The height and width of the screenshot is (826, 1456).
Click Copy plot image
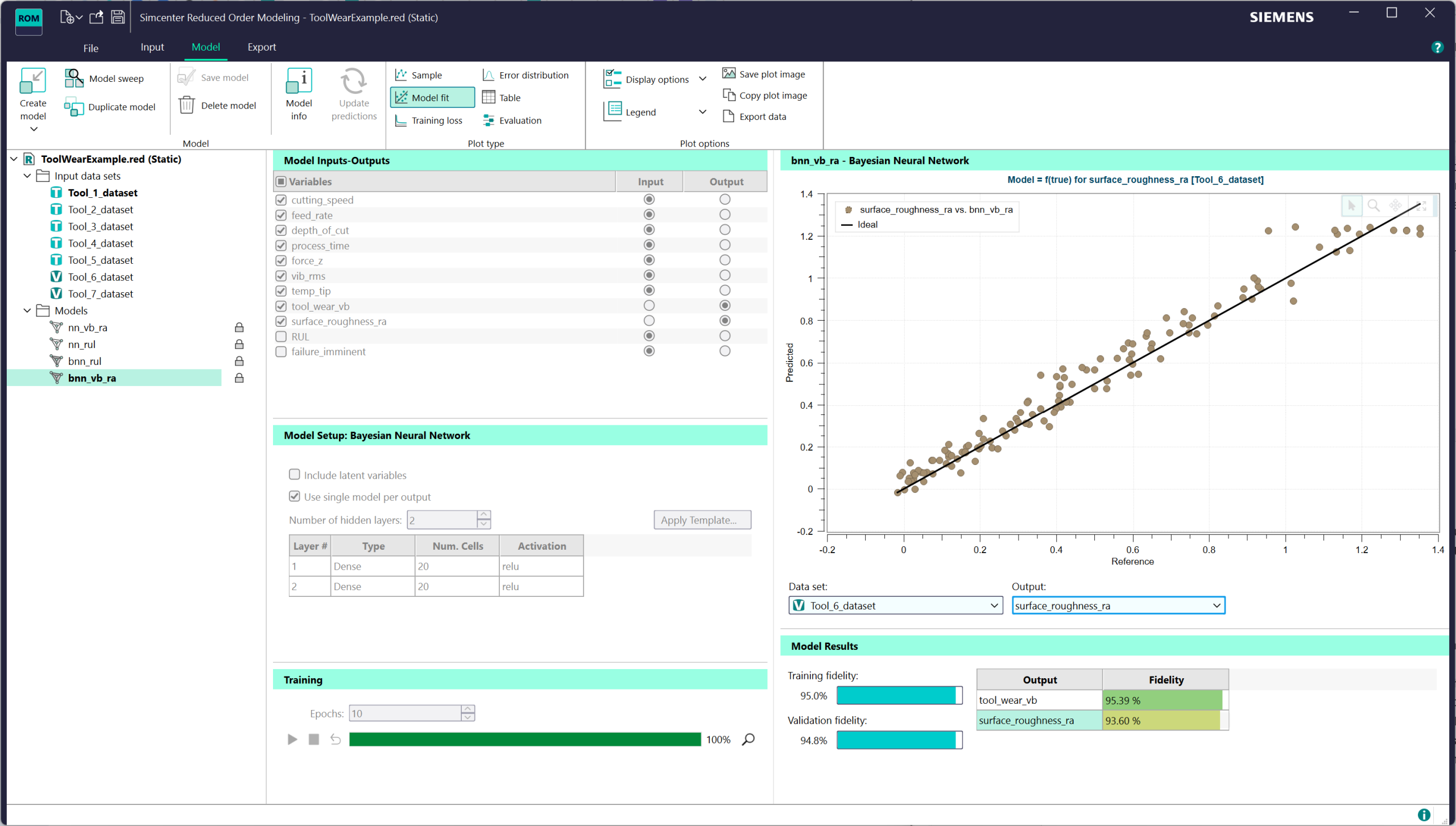(x=765, y=96)
